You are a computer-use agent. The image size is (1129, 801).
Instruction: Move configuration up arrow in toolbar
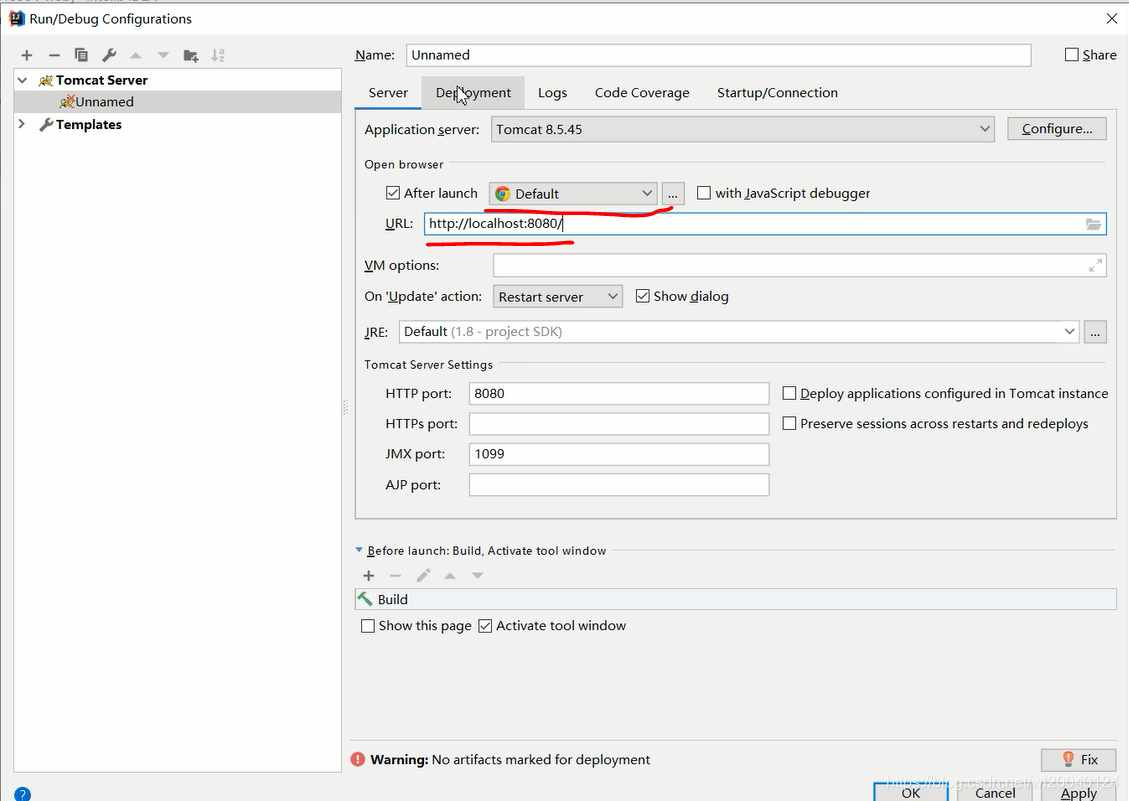coord(135,55)
